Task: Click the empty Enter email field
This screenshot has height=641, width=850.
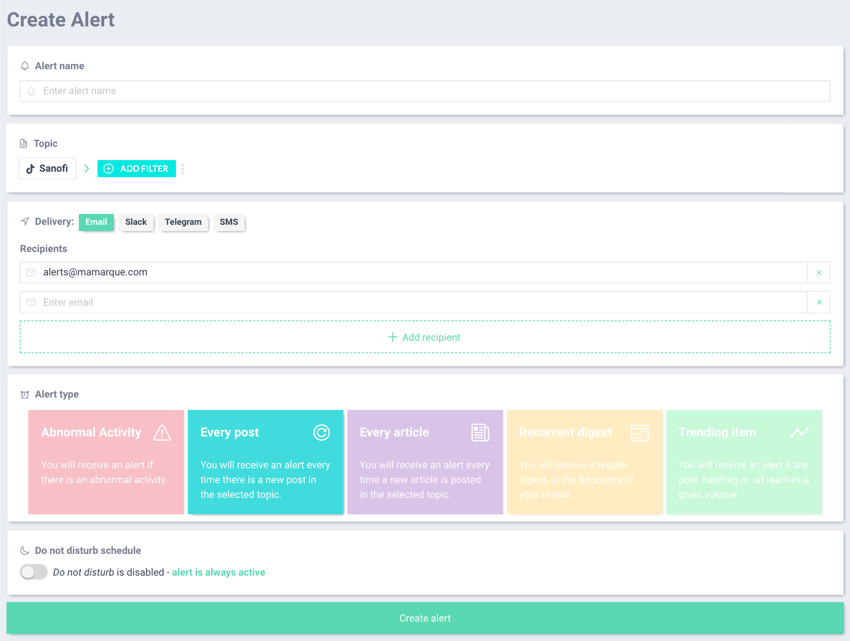Action: (420, 303)
